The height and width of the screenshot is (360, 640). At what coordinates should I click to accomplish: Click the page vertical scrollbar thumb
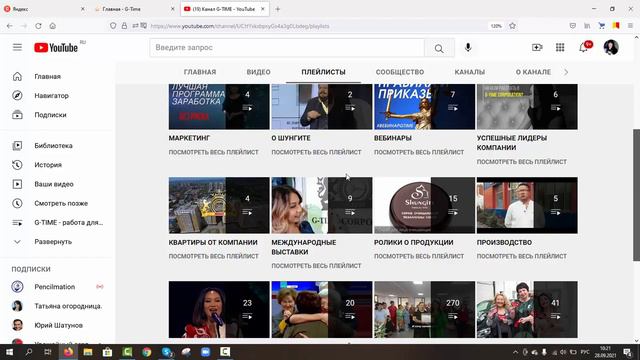(636, 195)
